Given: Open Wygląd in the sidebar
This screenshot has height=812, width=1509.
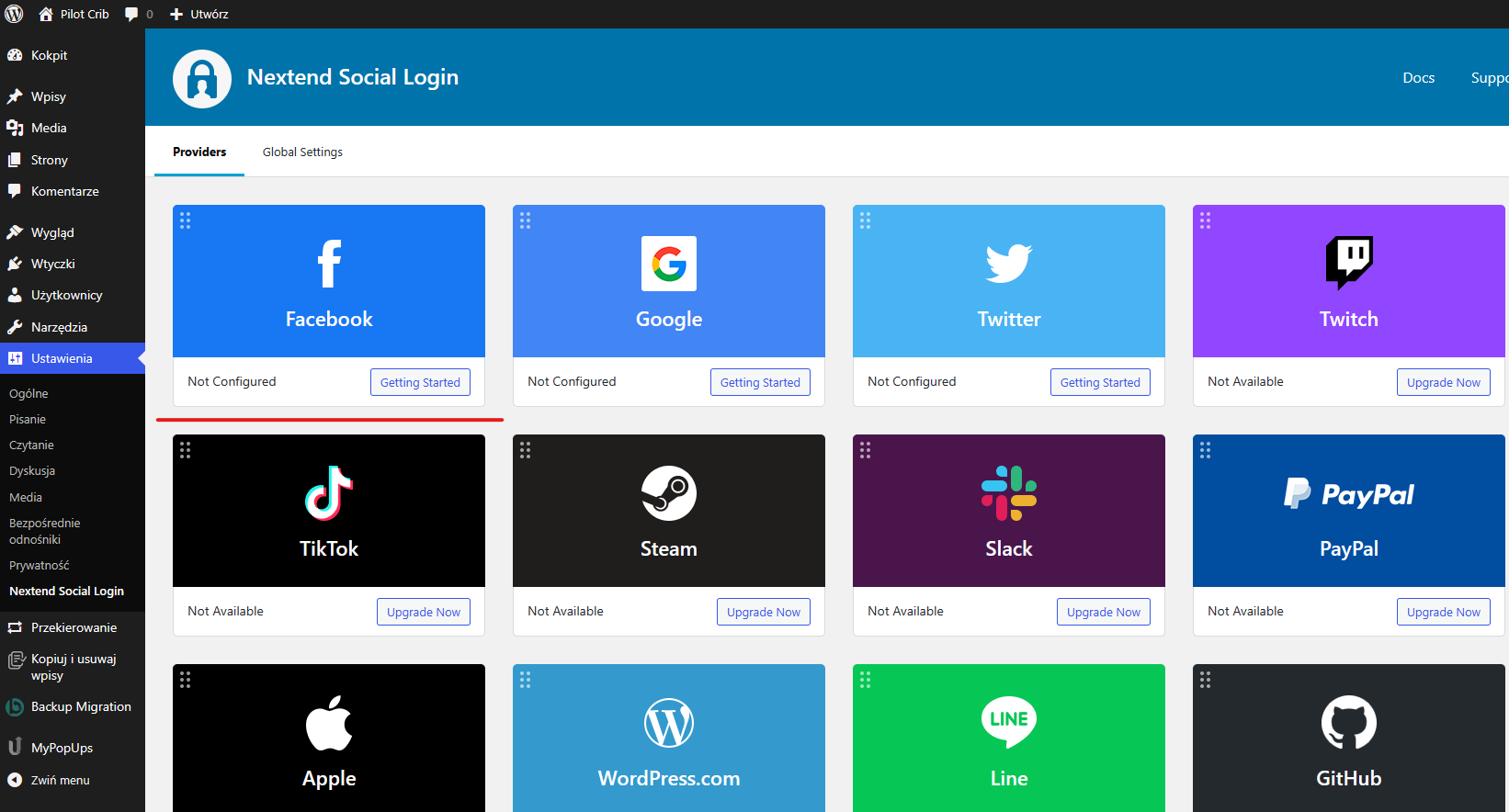Looking at the screenshot, I should pyautogui.click(x=73, y=232).
